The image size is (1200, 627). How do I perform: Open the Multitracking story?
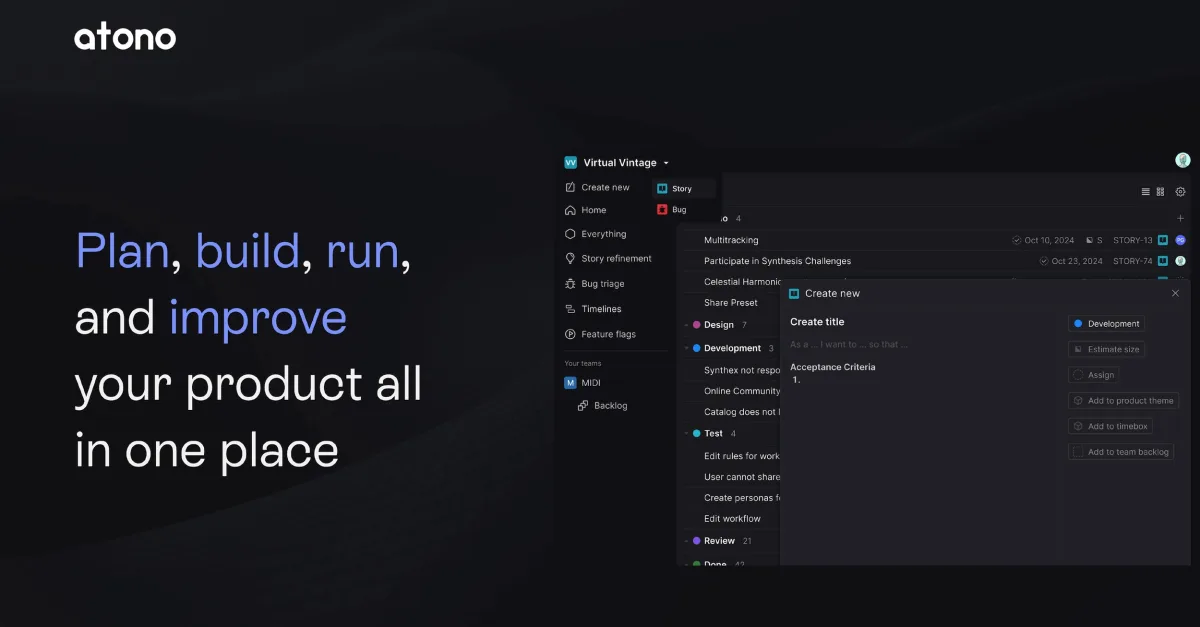pyautogui.click(x=731, y=240)
